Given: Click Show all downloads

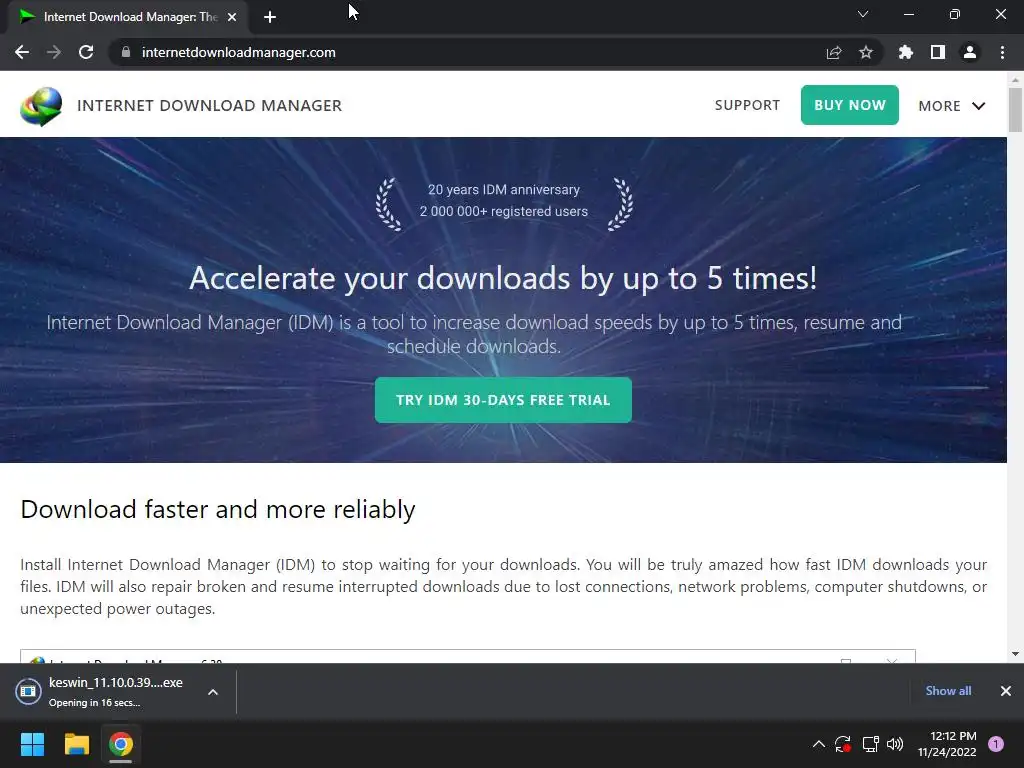Looking at the screenshot, I should [x=948, y=691].
